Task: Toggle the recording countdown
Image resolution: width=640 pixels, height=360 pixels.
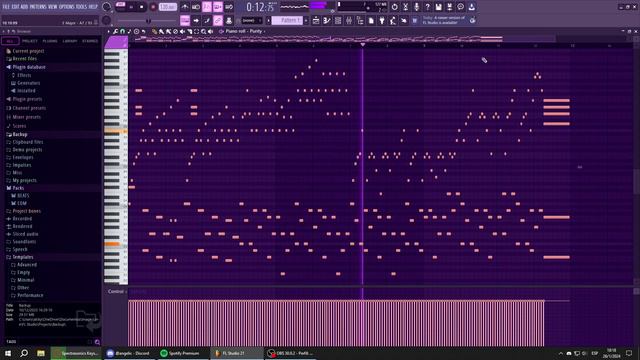Action: pyautogui.click(x=207, y=7)
